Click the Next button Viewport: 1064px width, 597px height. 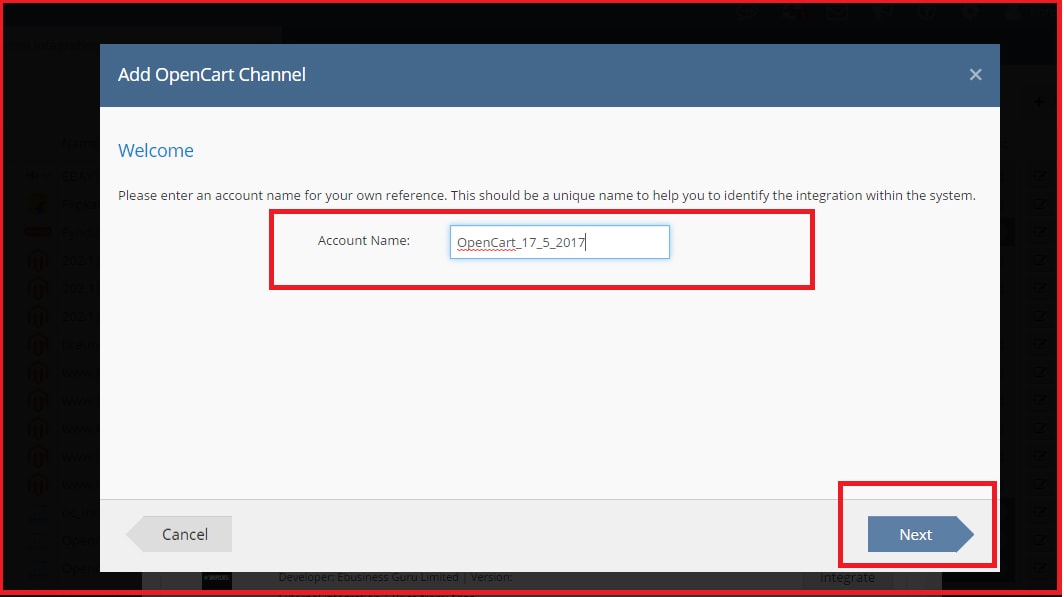coord(920,535)
